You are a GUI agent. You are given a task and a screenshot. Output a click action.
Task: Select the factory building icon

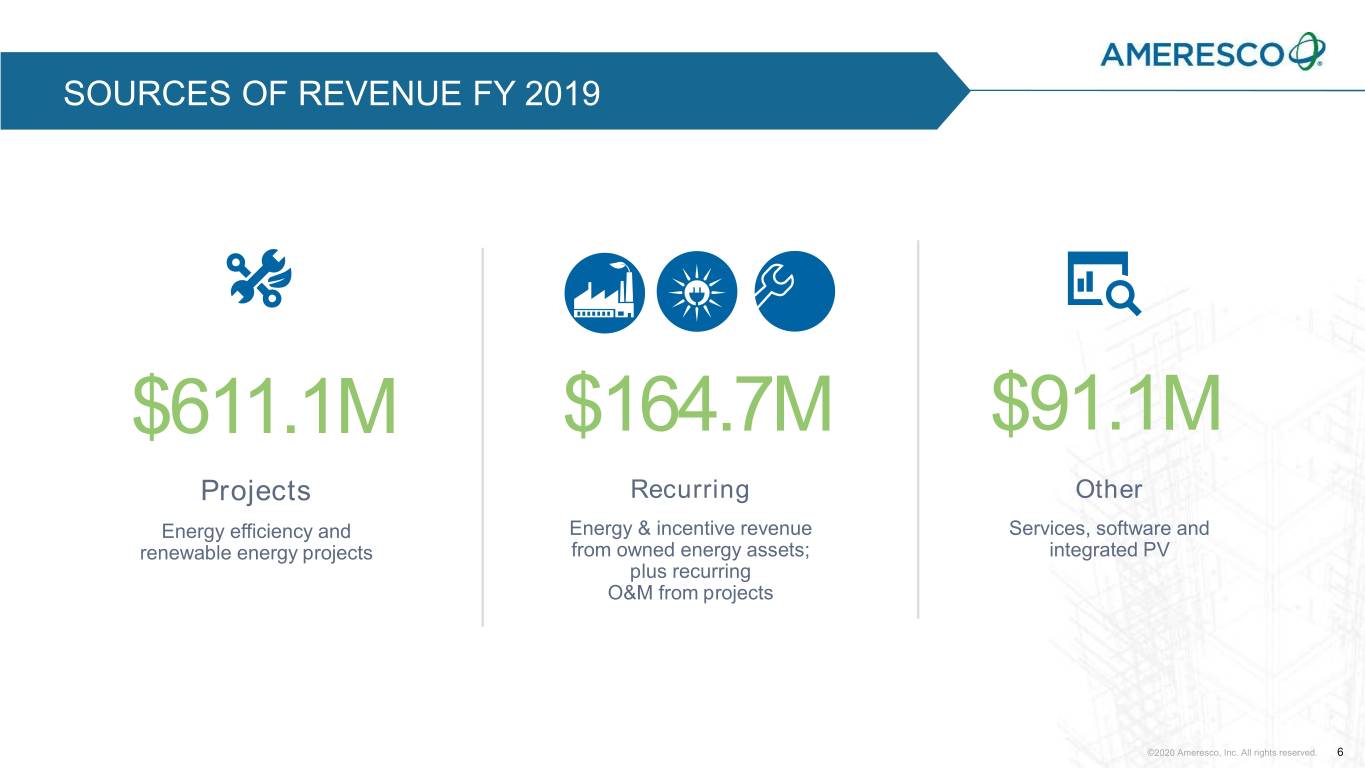click(x=603, y=290)
